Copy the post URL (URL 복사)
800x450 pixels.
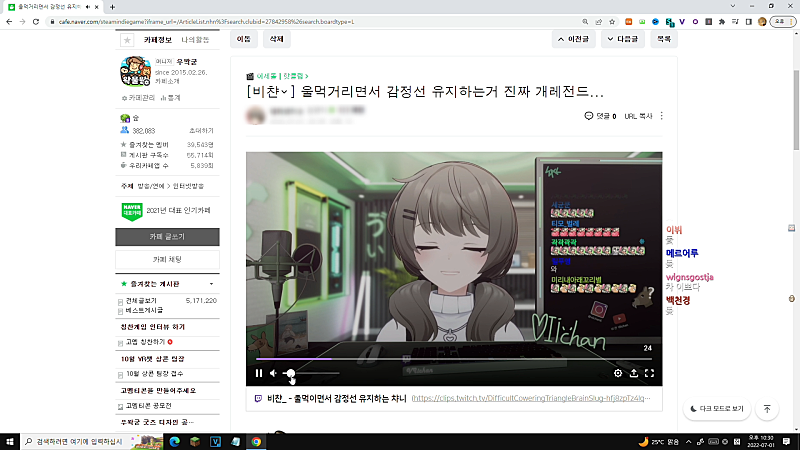point(638,116)
